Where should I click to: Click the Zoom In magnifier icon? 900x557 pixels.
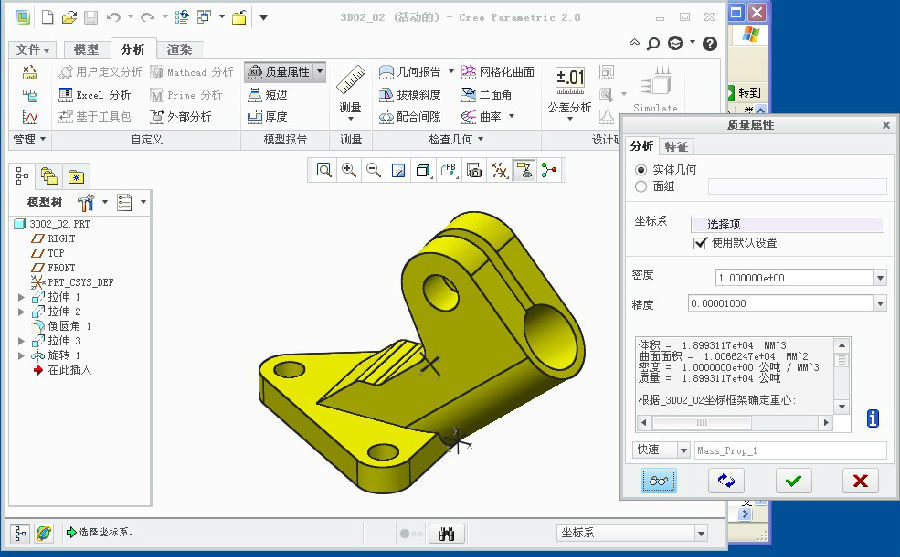(x=349, y=170)
